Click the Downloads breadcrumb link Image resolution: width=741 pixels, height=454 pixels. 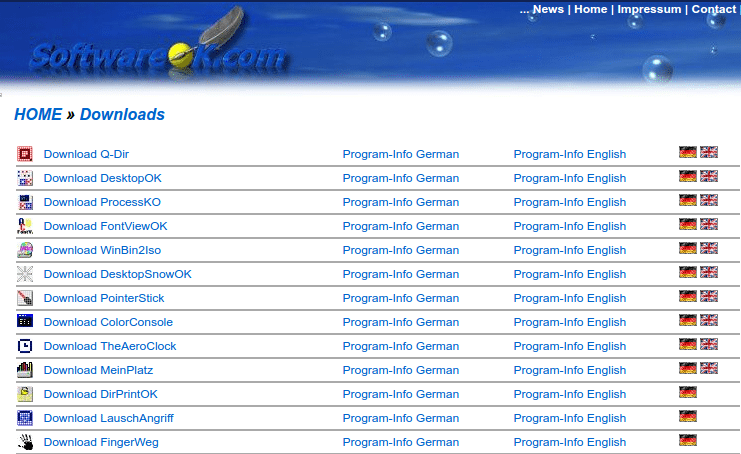point(122,114)
